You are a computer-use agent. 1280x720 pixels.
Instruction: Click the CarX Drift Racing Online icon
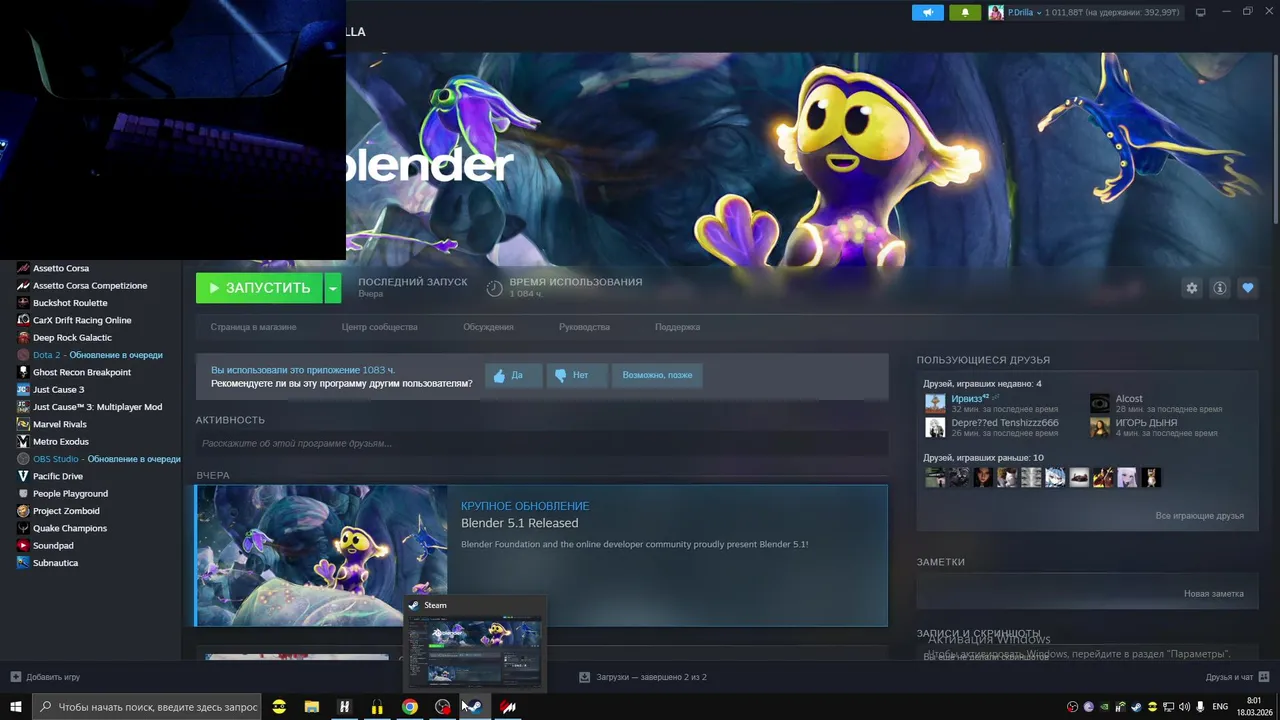click(23, 320)
